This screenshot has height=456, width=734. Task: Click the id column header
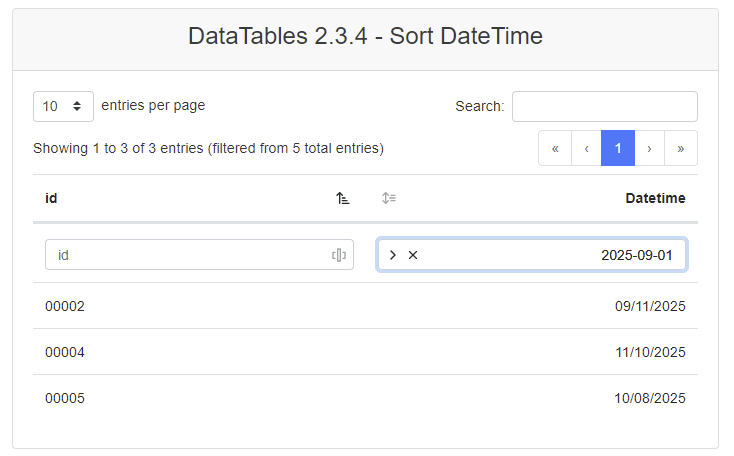(51, 198)
